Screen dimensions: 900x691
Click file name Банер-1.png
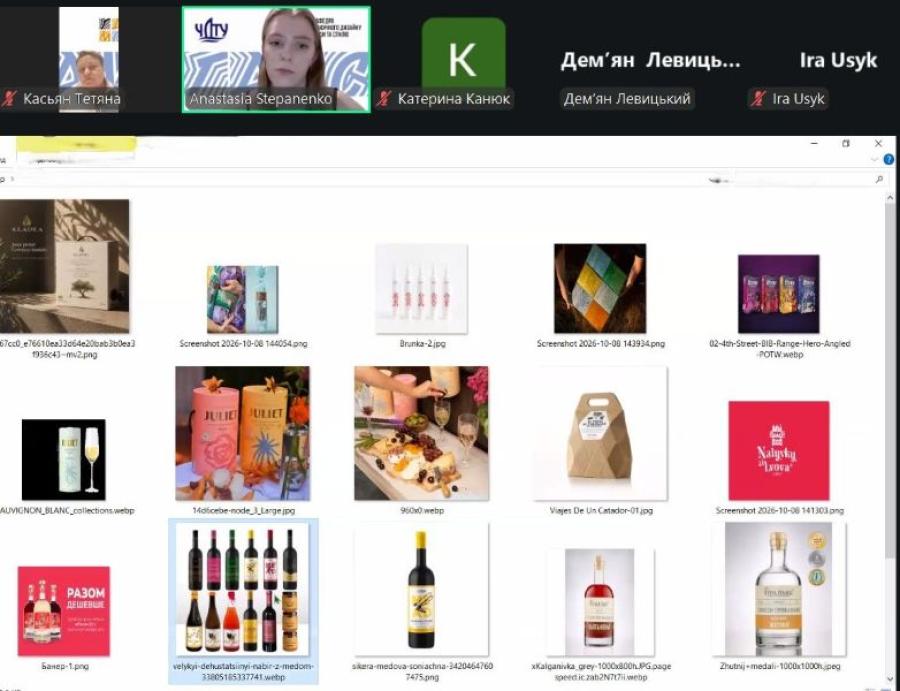tap(65, 666)
